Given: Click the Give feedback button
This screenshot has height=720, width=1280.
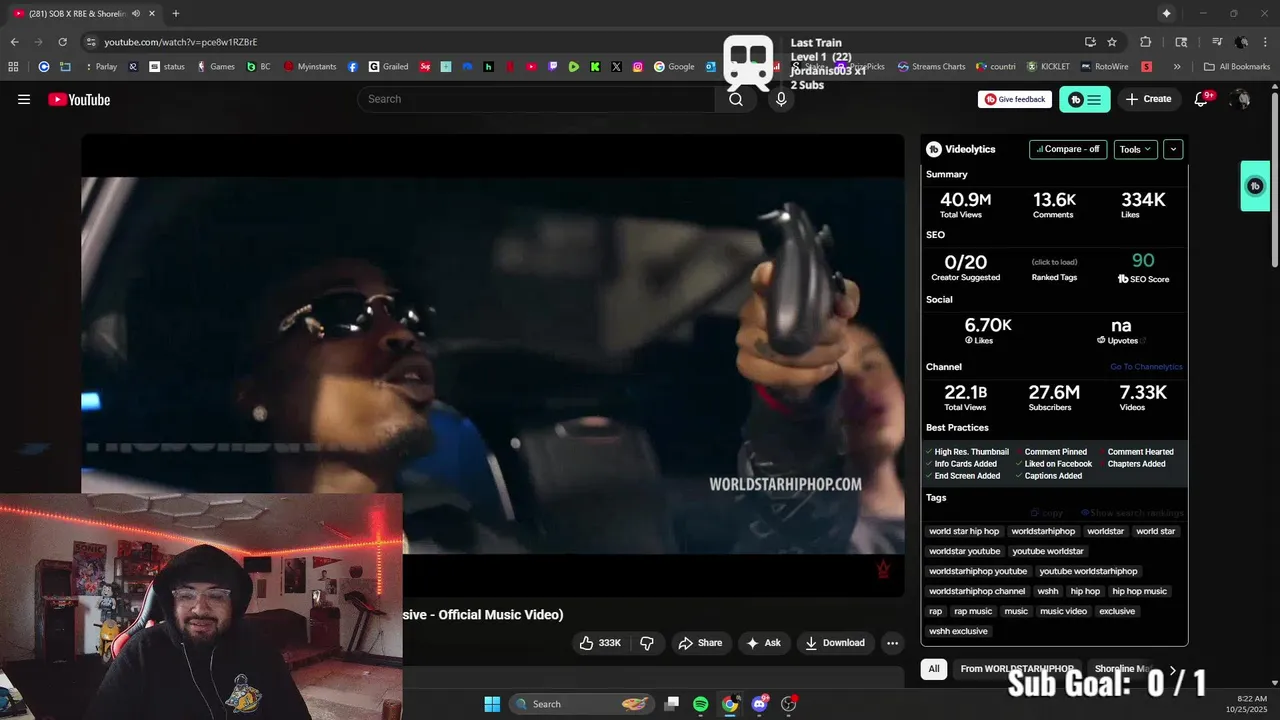Looking at the screenshot, I should [1015, 99].
